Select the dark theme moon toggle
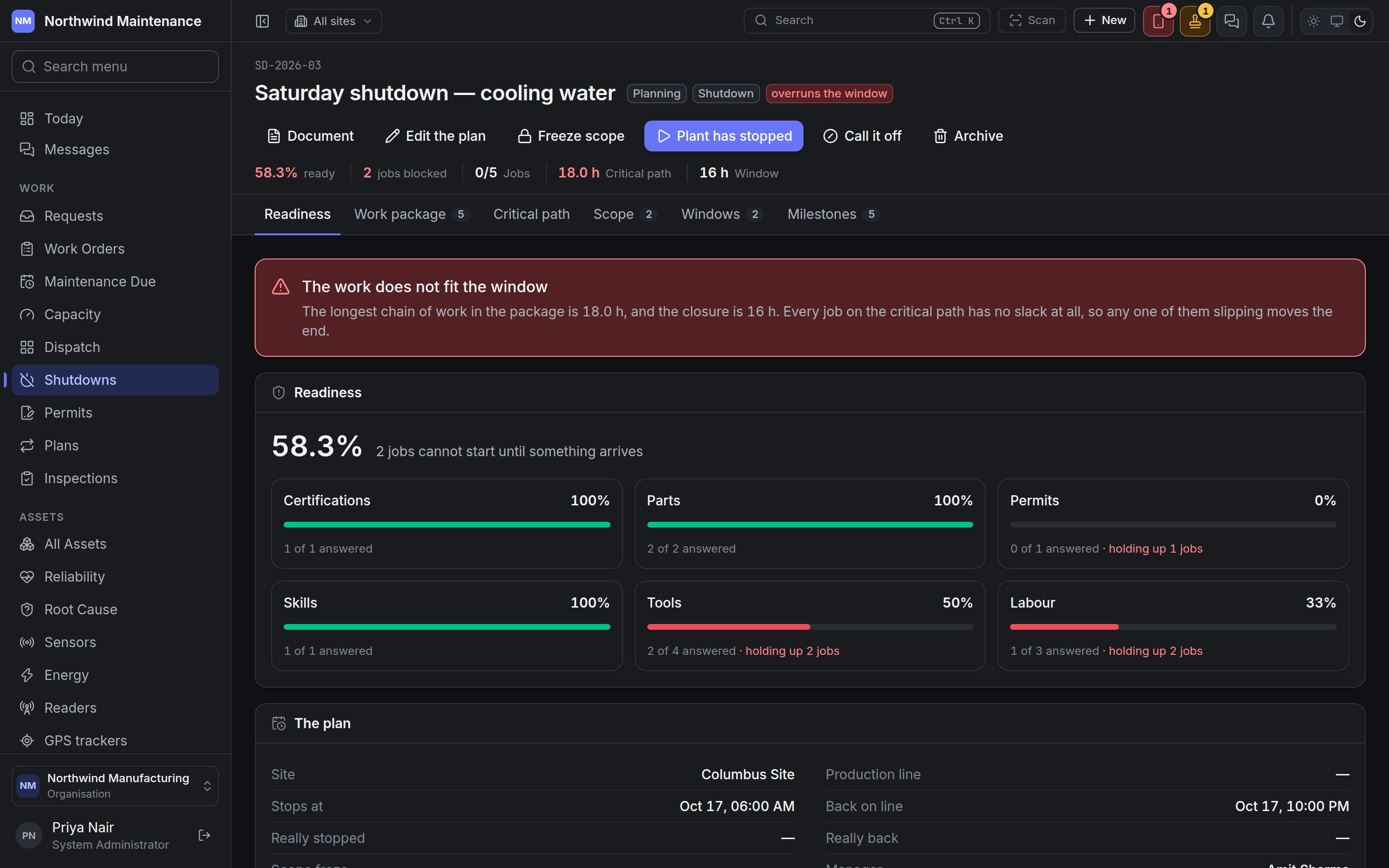This screenshot has width=1389, height=868. (x=1360, y=21)
